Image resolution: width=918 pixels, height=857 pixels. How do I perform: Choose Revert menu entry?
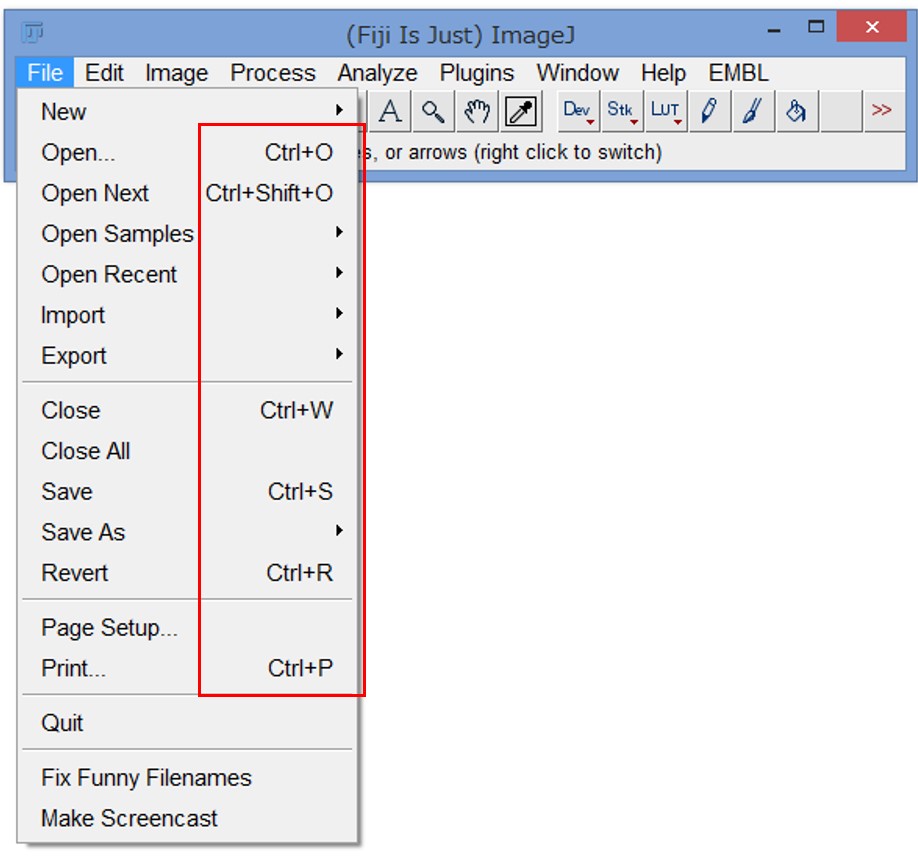point(187,573)
